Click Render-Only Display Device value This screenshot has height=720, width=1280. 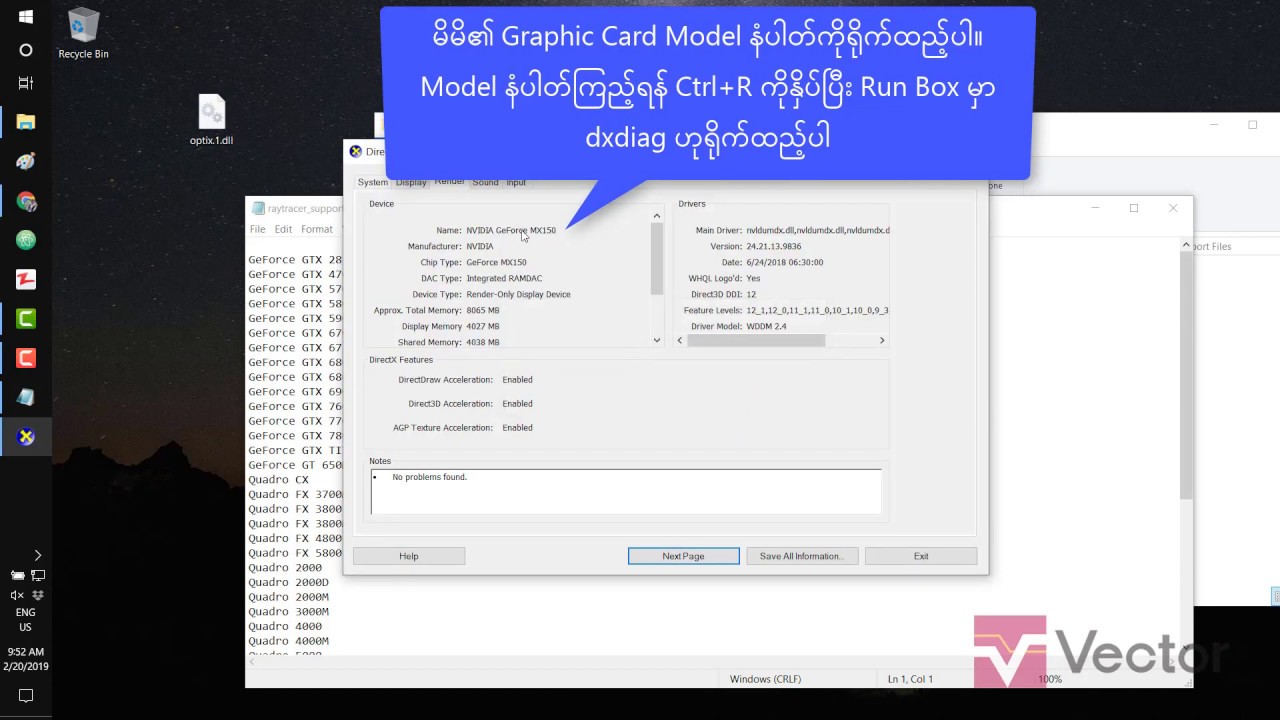pyautogui.click(x=518, y=294)
